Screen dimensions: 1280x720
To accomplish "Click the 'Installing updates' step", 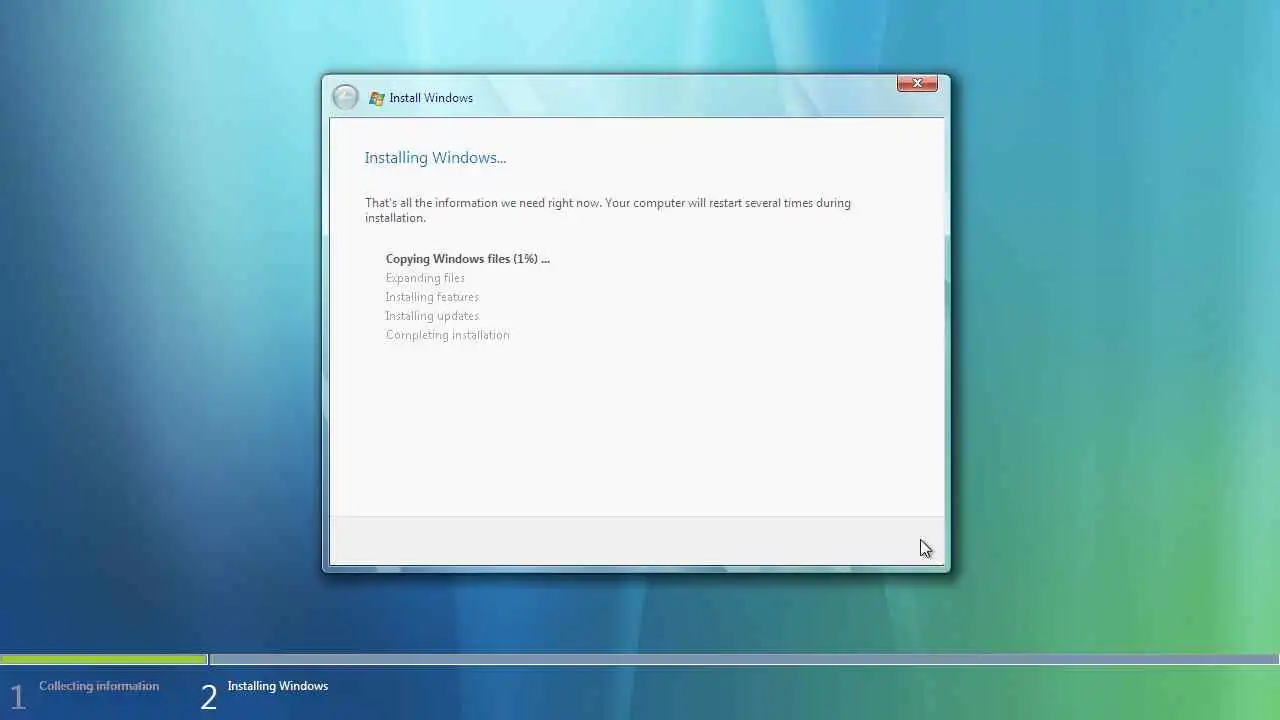I will pos(432,316).
